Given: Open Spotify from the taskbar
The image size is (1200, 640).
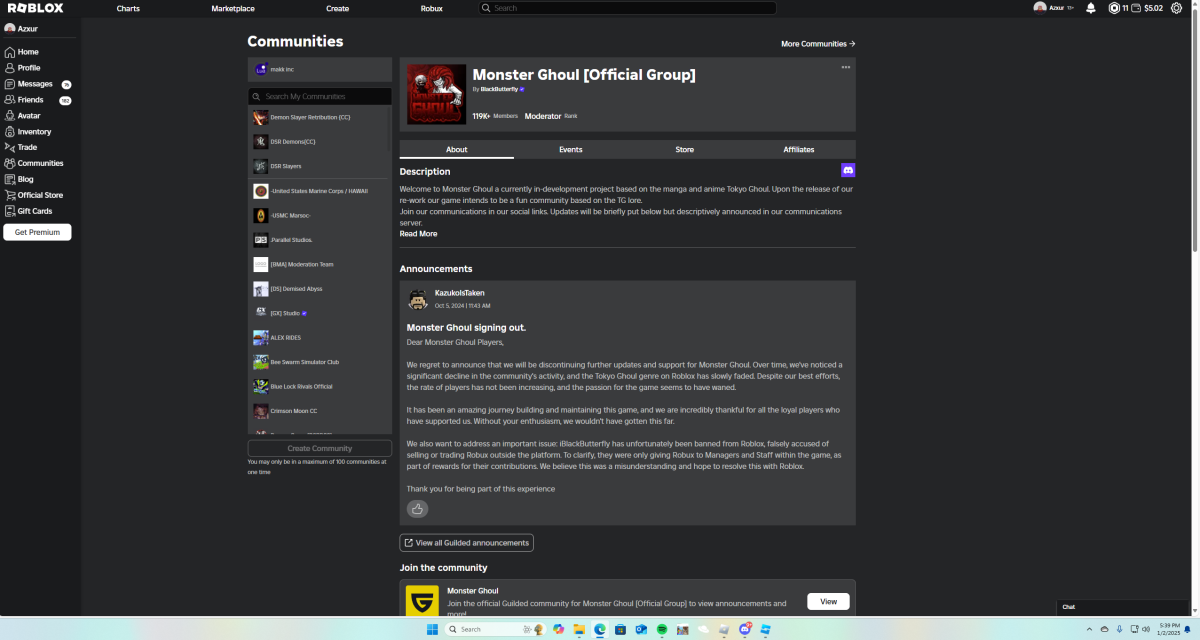Looking at the screenshot, I should coord(662,629).
